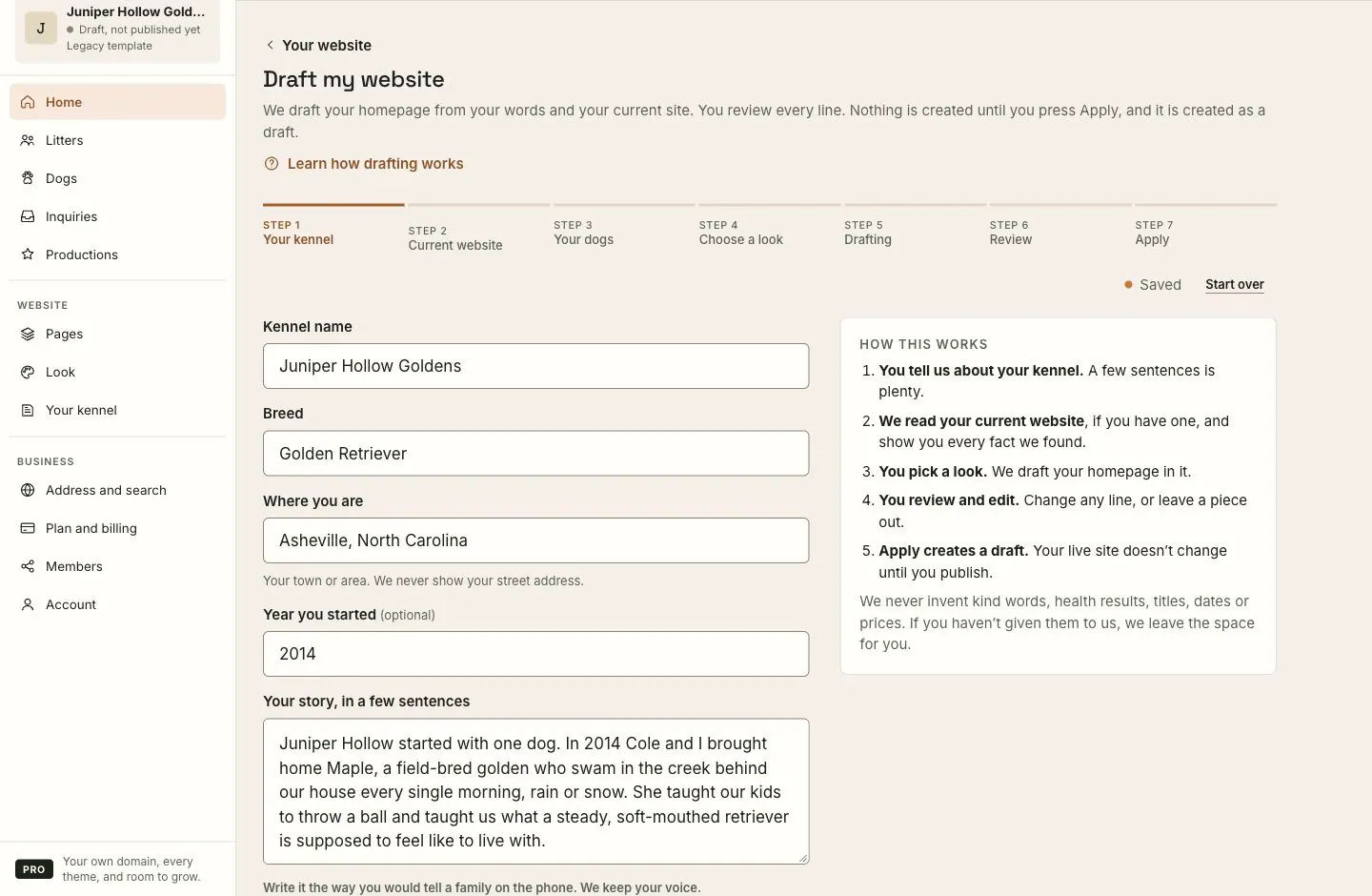Click the Litters people icon
1372x896 pixels.
pos(28,140)
